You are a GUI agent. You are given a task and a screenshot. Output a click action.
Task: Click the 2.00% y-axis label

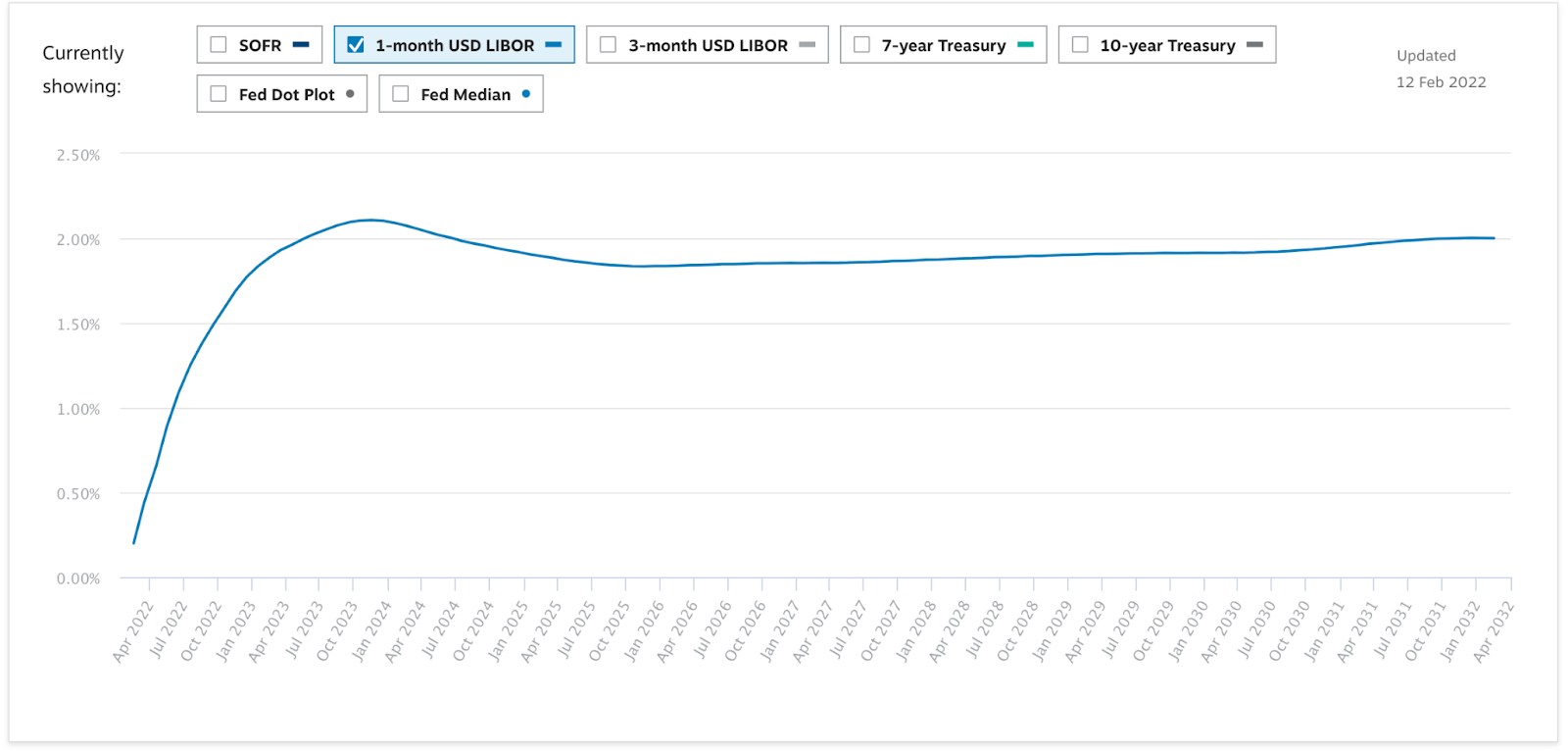coord(78,240)
